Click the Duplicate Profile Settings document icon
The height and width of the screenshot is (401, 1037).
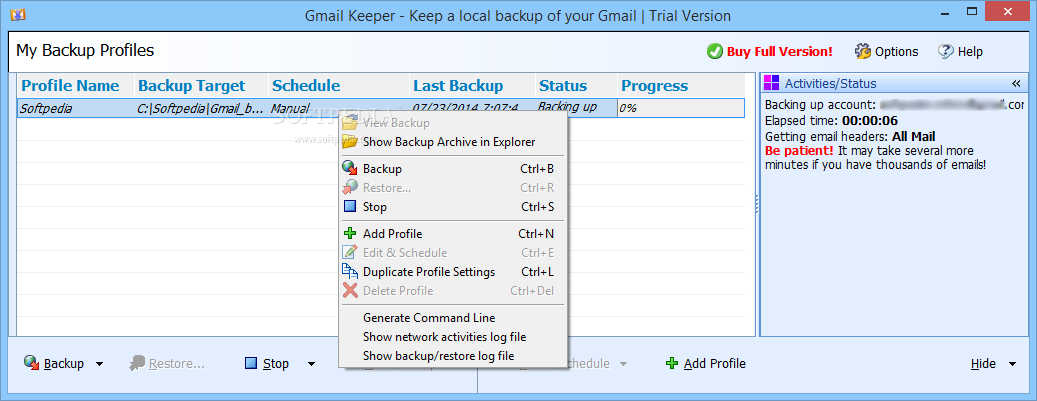[x=350, y=272]
